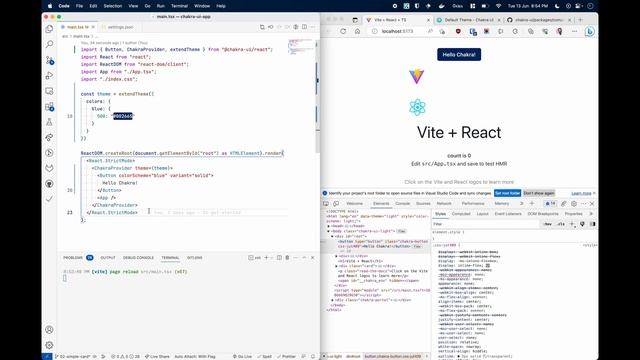Image resolution: width=640 pixels, height=360 pixels.
Task: Click Don't show again button
Action: pyautogui.click(x=539, y=193)
